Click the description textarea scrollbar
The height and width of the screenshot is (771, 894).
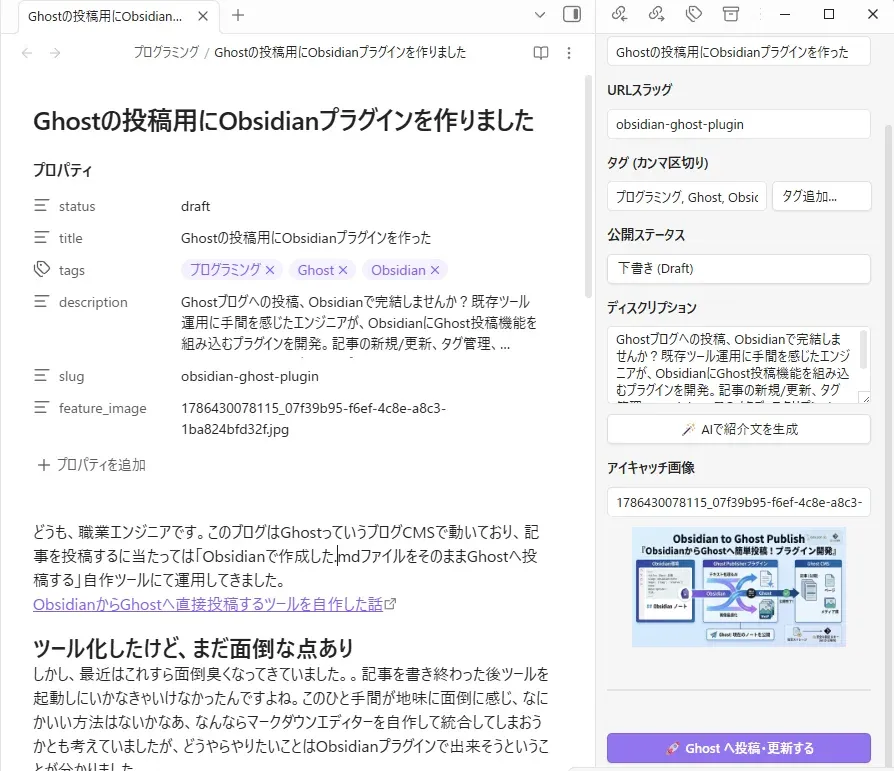(x=863, y=349)
